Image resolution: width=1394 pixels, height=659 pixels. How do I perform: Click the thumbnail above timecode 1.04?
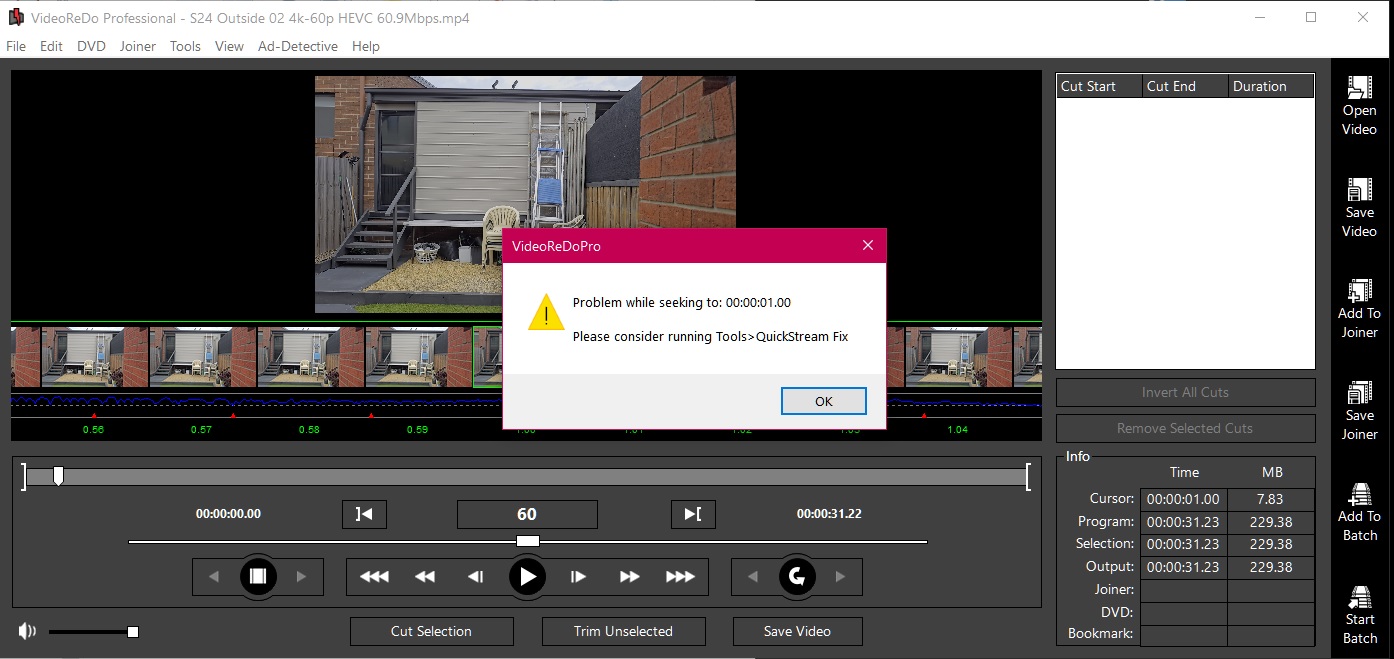click(x=959, y=357)
